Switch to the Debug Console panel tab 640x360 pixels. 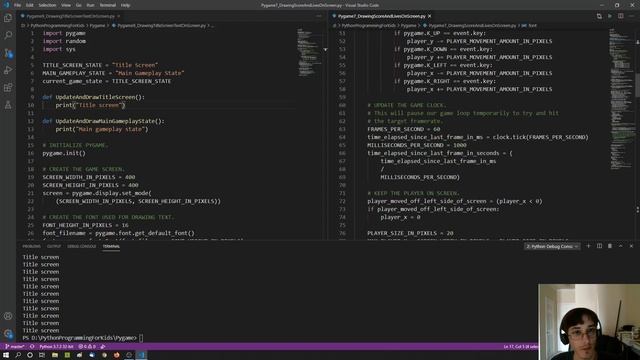click(x=82, y=247)
